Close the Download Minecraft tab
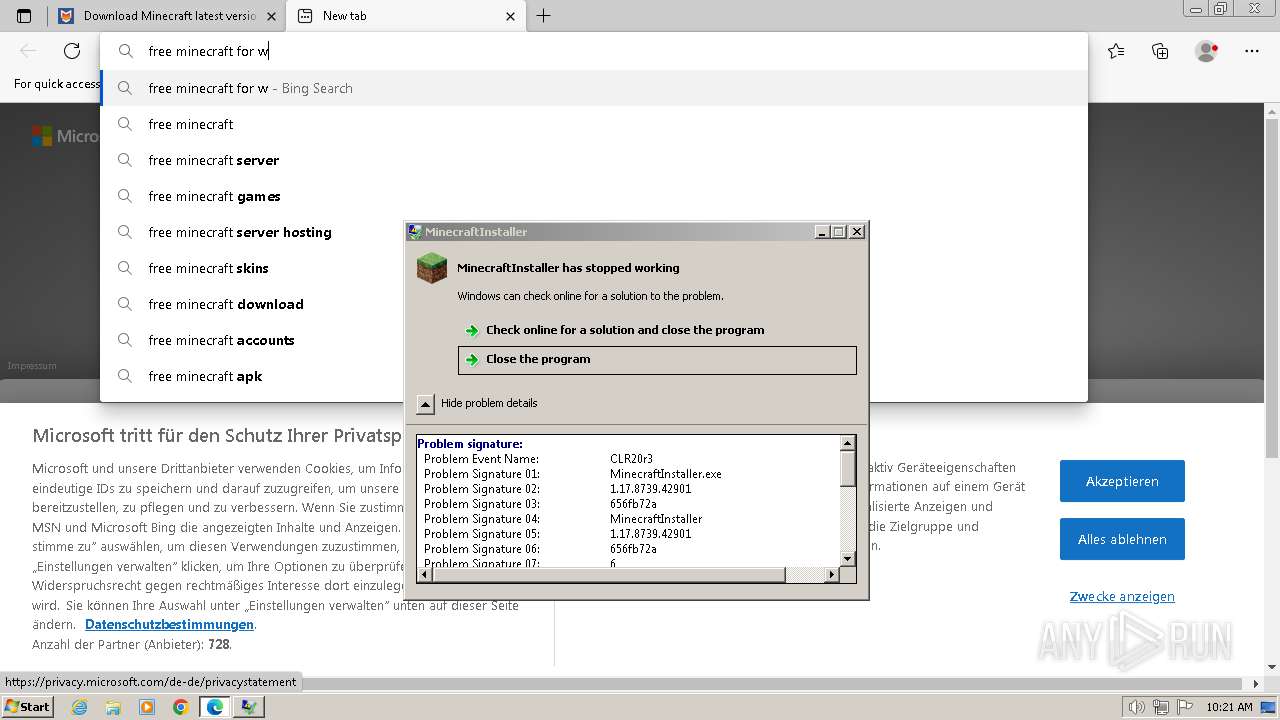Image resolution: width=1280 pixels, height=720 pixels. click(271, 16)
